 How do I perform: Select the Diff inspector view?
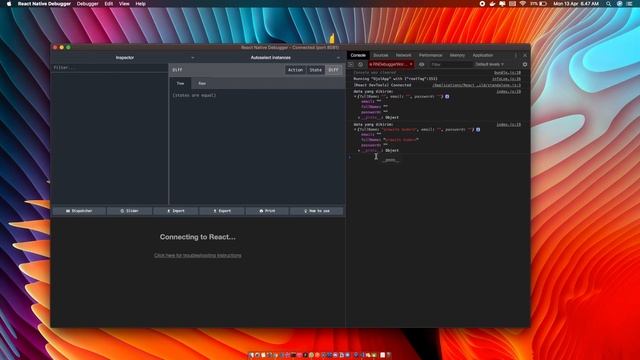pyautogui.click(x=333, y=70)
